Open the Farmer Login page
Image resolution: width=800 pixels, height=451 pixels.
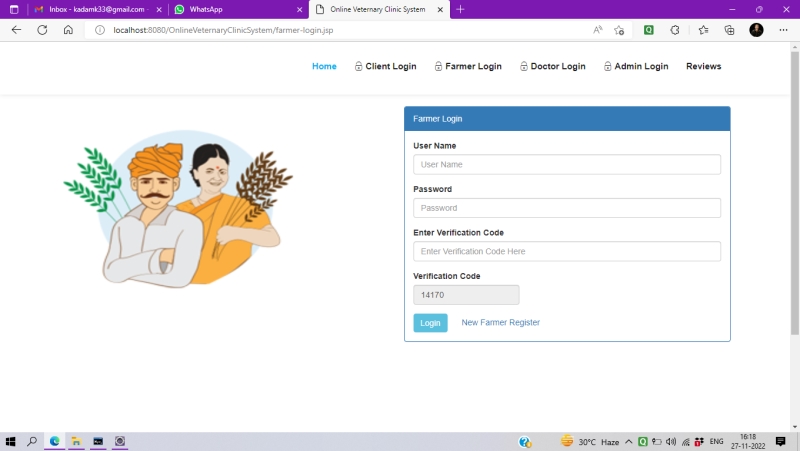(468, 66)
